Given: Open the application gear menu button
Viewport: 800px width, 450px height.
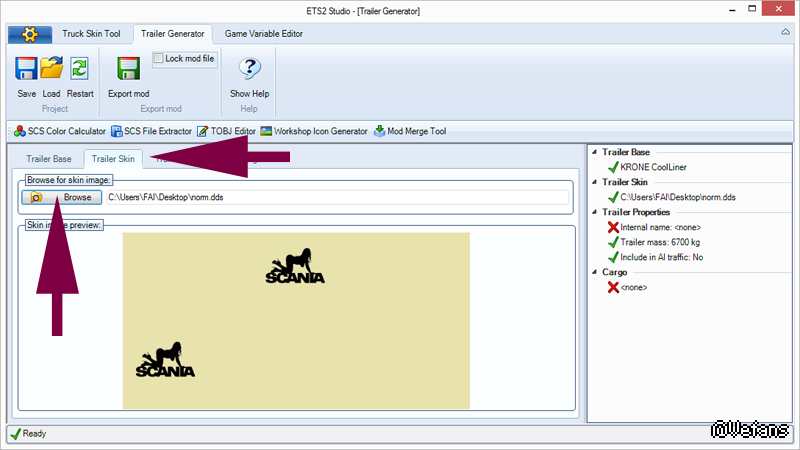Looking at the screenshot, I should click(30, 34).
